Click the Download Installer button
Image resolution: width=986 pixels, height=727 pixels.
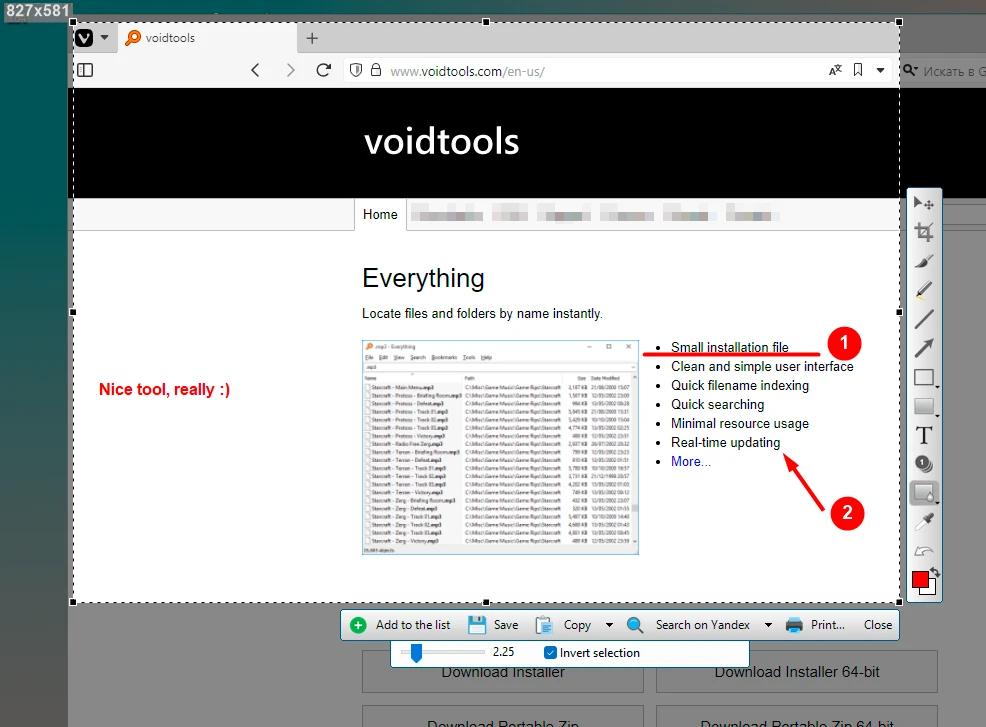coord(502,672)
